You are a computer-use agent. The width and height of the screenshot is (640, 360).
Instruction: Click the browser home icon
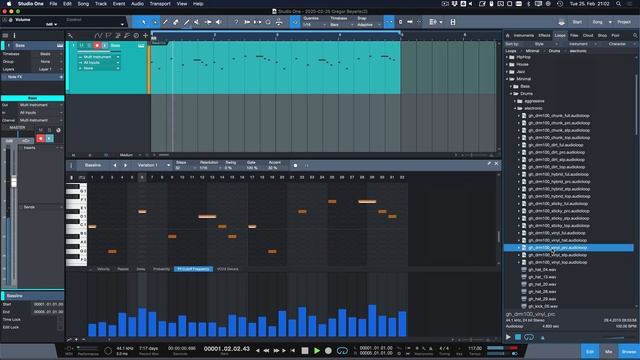point(508,36)
